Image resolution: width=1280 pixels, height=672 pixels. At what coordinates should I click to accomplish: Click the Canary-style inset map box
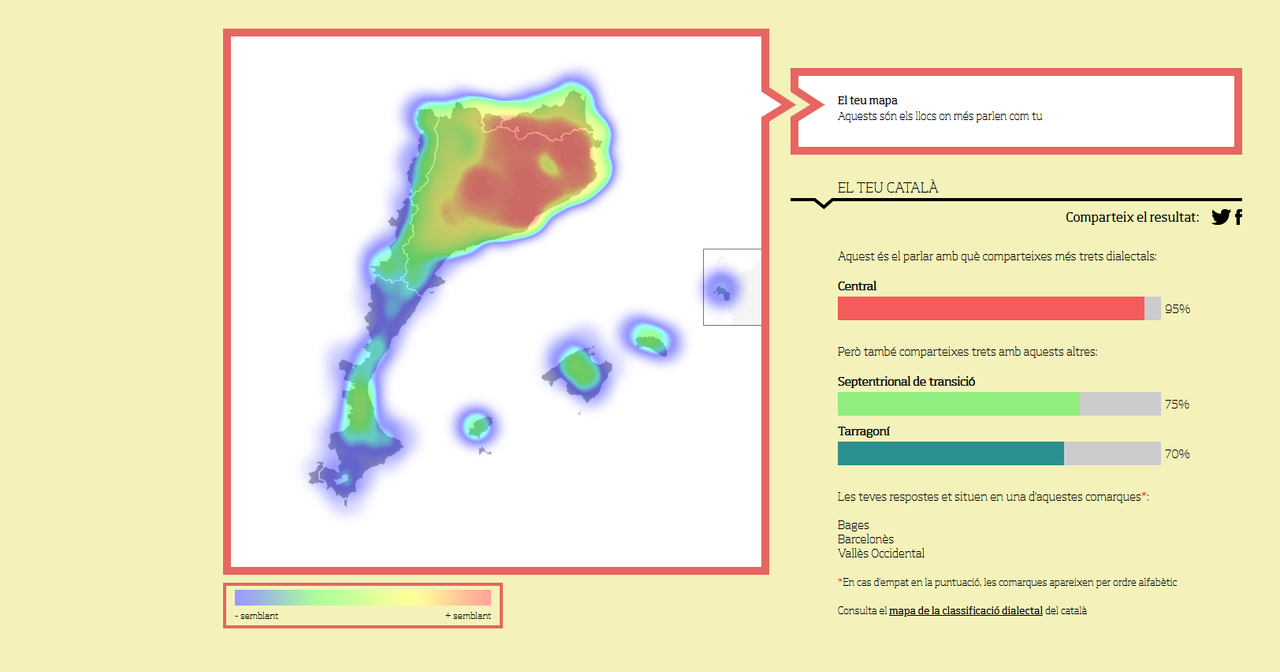click(x=732, y=287)
